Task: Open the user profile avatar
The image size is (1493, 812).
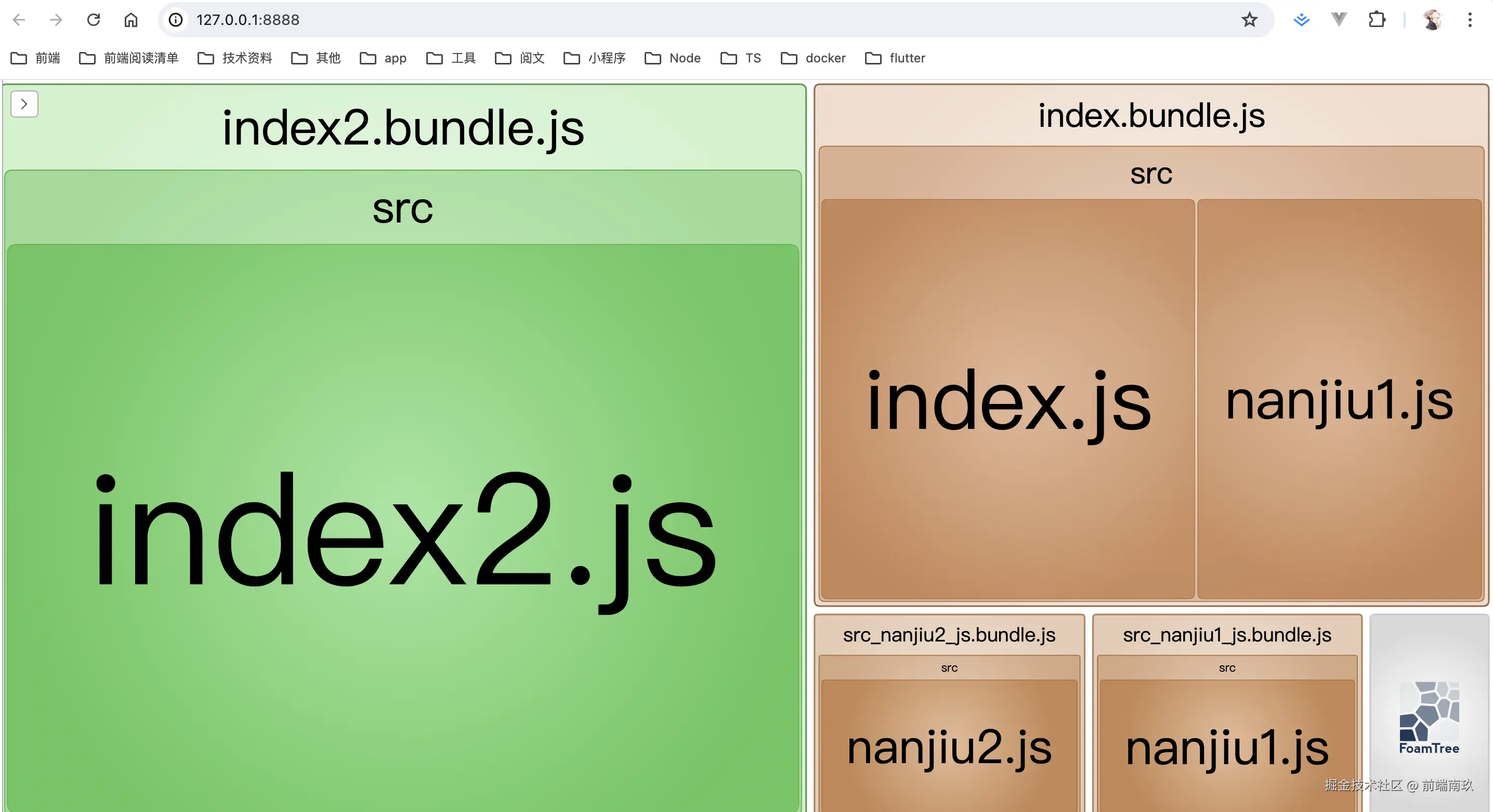Action: coord(1432,20)
